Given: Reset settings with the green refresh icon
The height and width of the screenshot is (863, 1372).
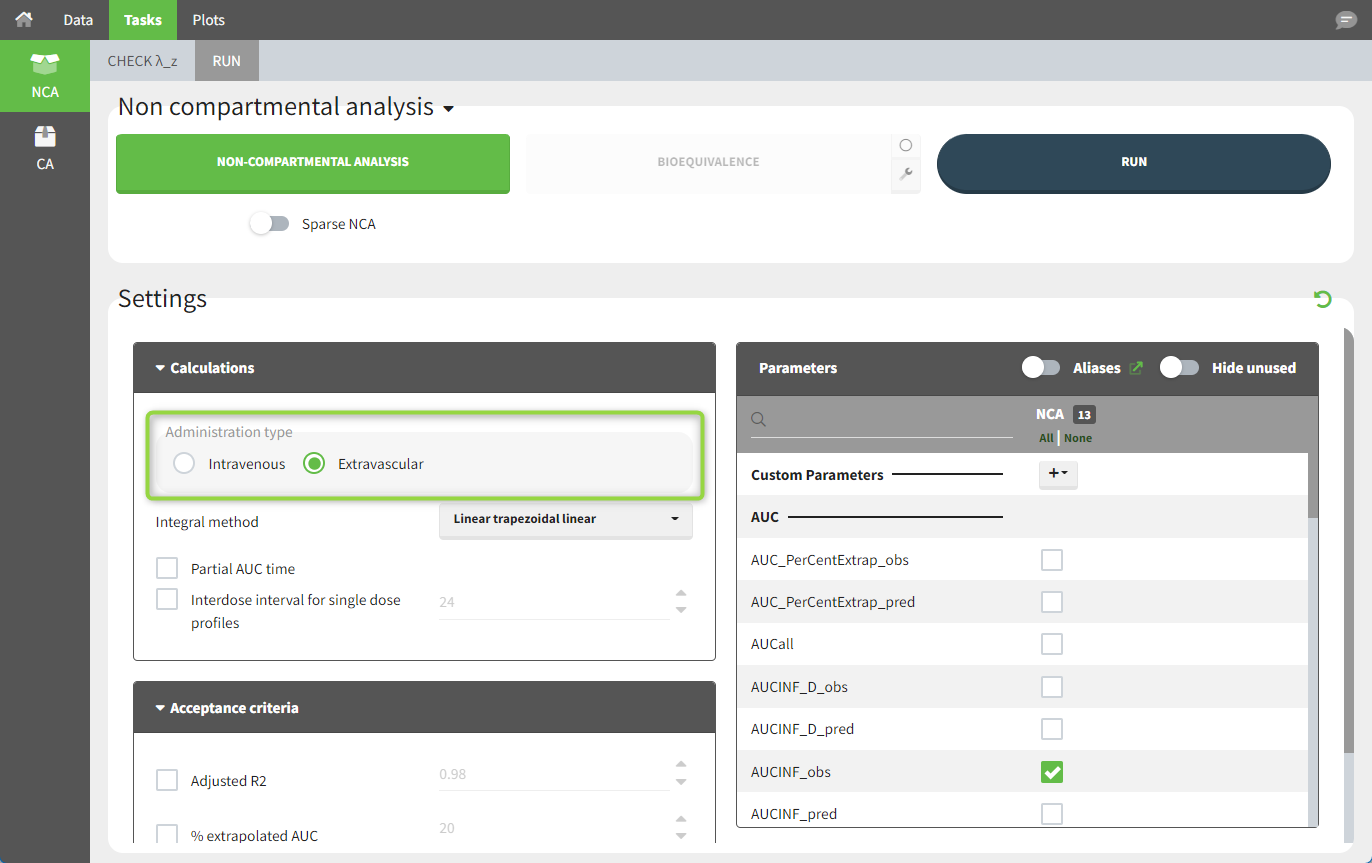Looking at the screenshot, I should 1322,299.
